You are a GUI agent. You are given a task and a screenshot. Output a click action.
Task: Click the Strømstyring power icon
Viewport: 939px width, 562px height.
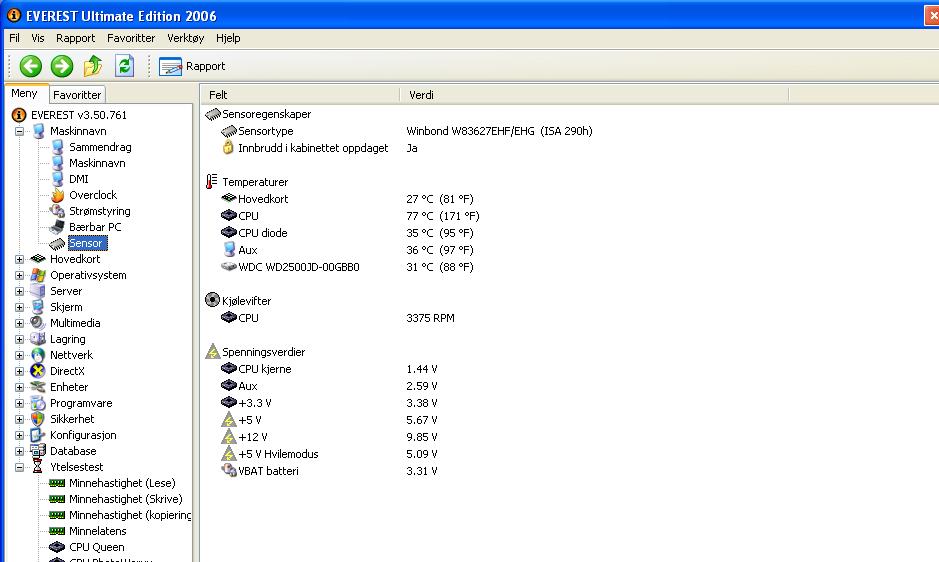coord(57,211)
